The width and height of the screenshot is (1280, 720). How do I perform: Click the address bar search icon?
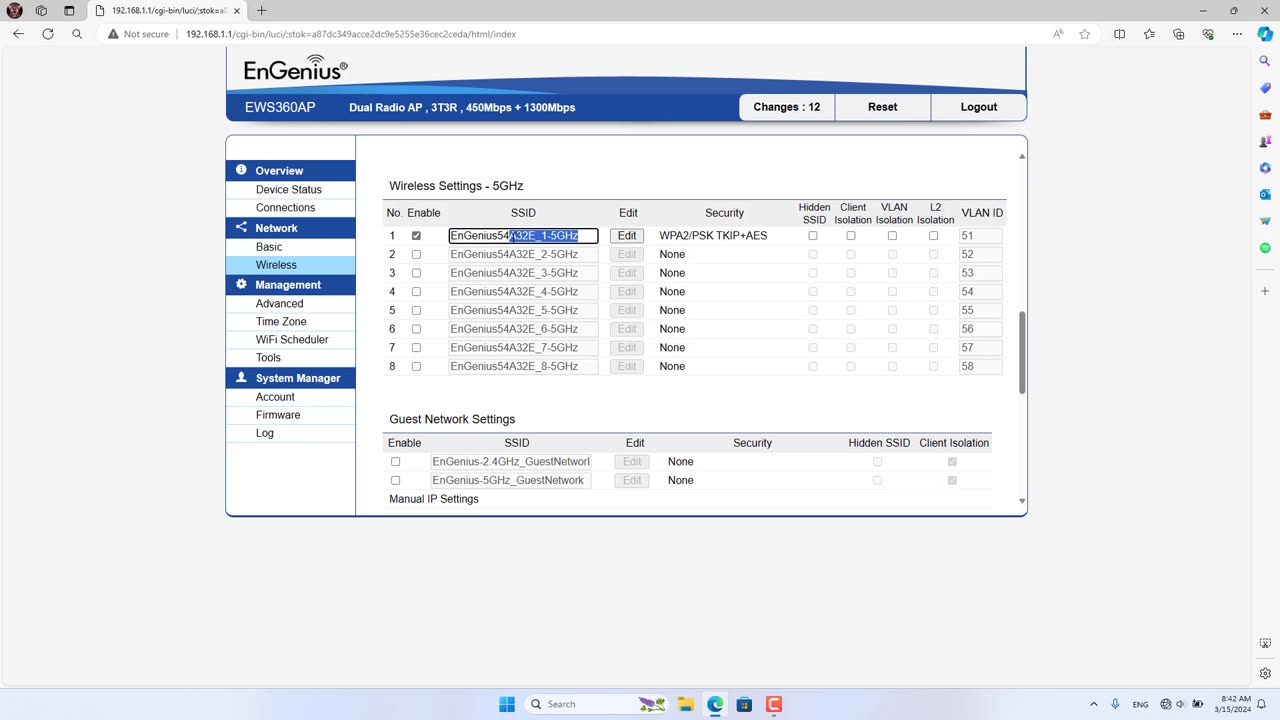tap(77, 34)
